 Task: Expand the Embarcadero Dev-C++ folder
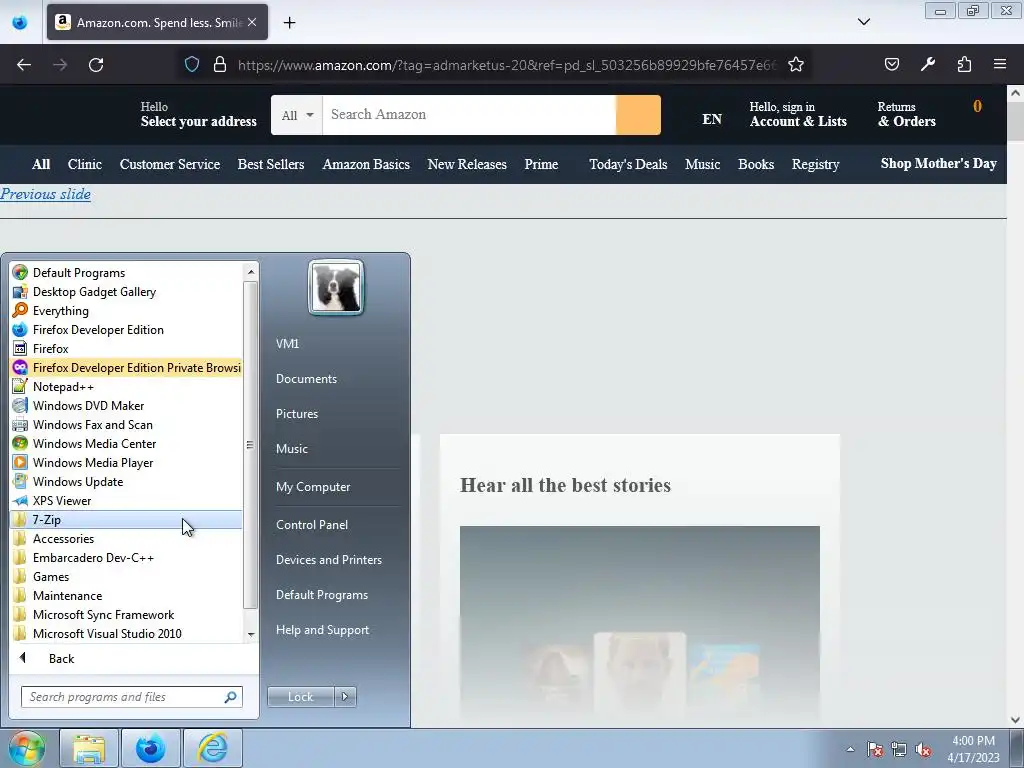coord(126,557)
